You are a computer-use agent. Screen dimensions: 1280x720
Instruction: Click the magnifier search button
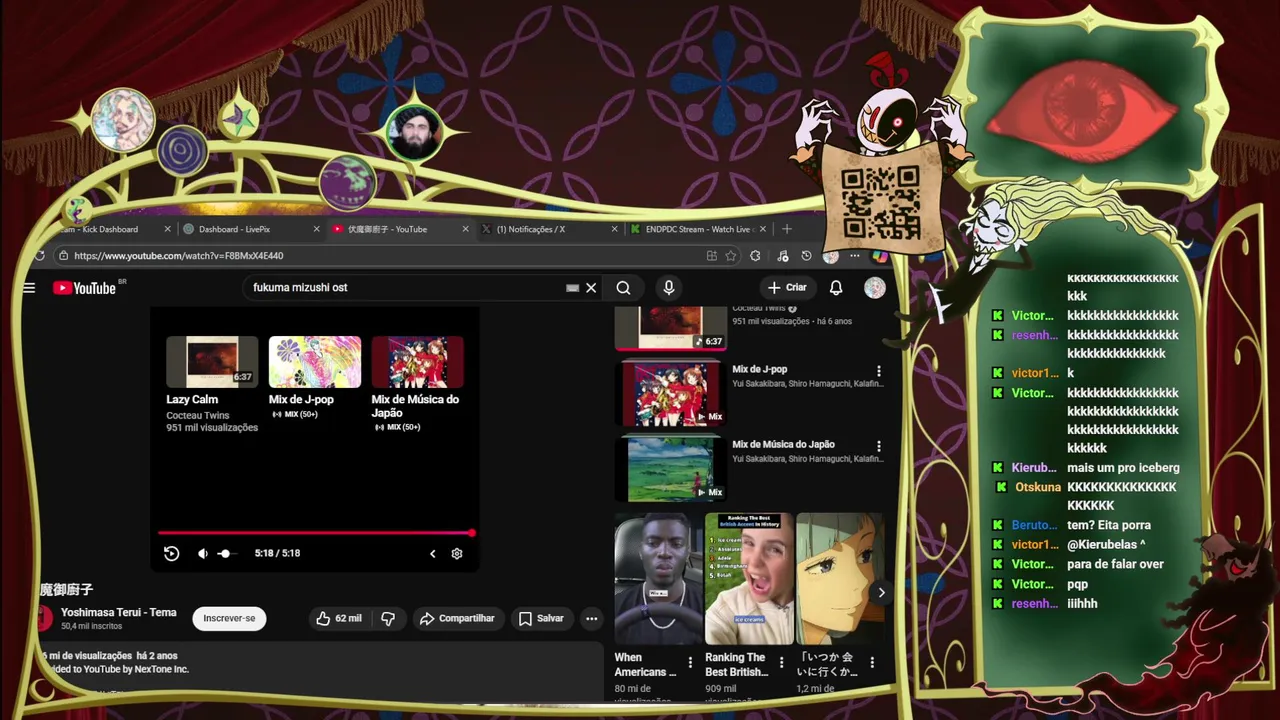[623, 288]
